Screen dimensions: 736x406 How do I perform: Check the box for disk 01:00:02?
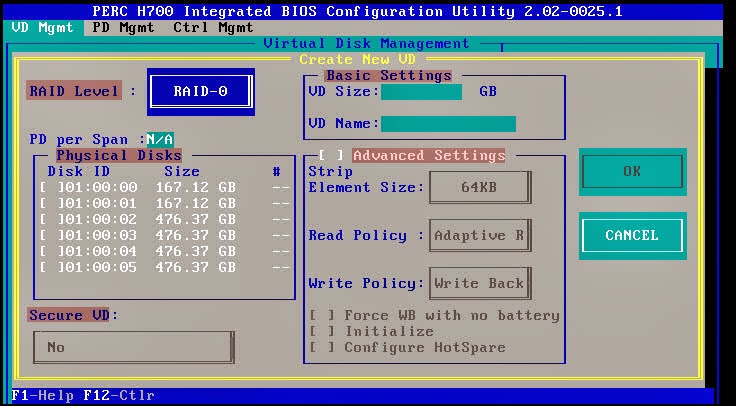(x=51, y=220)
